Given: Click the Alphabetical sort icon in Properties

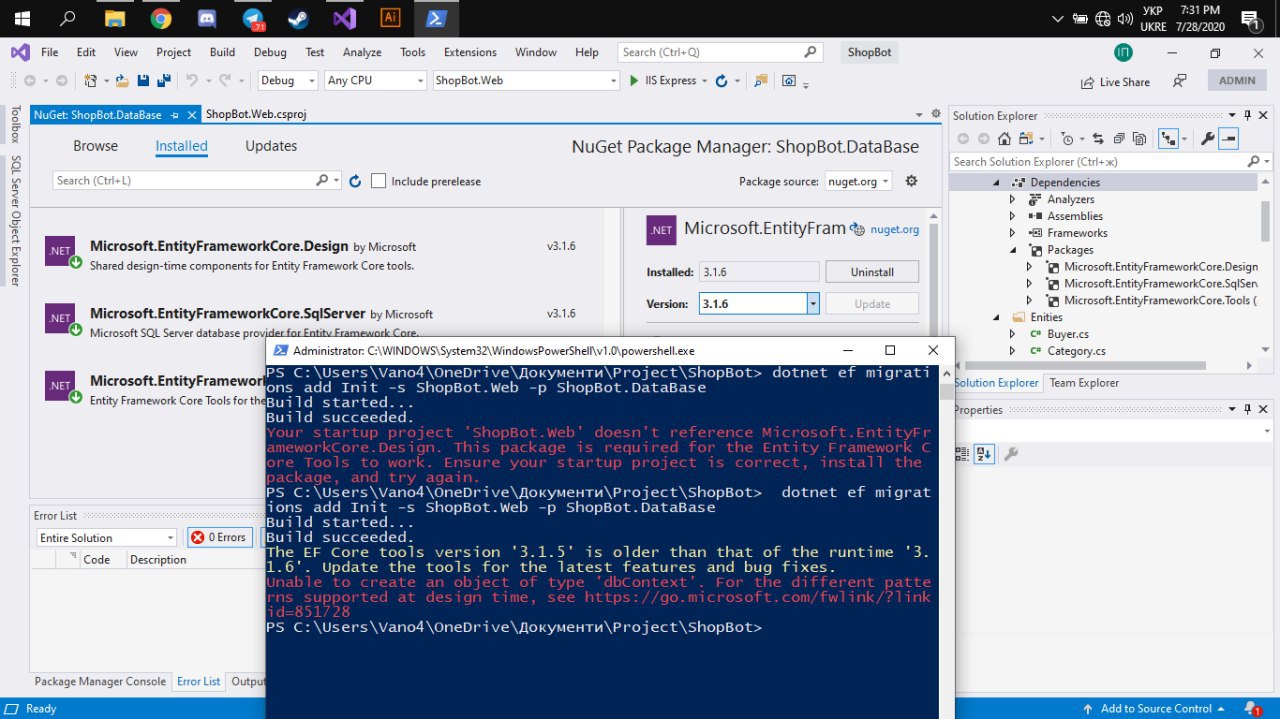Looking at the screenshot, I should click(984, 454).
